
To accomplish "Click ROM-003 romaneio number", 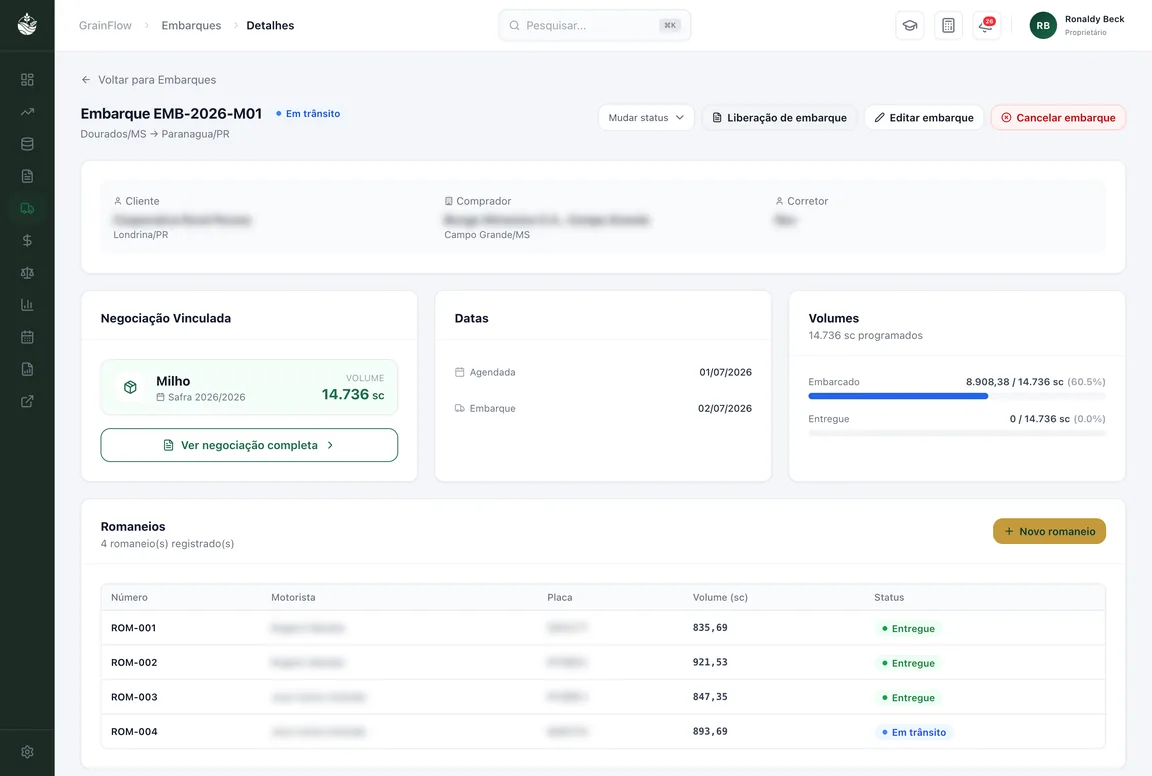I will (134, 697).
